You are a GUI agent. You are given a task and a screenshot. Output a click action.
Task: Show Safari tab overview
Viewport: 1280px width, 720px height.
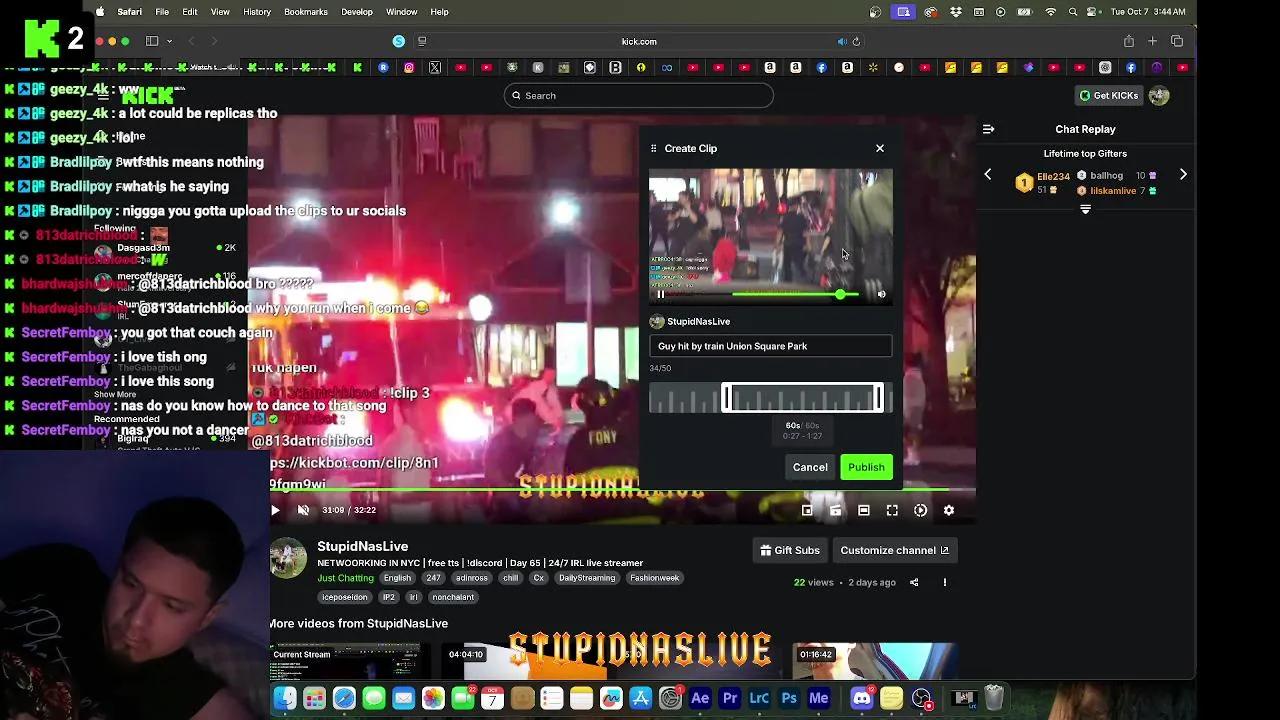[1177, 41]
